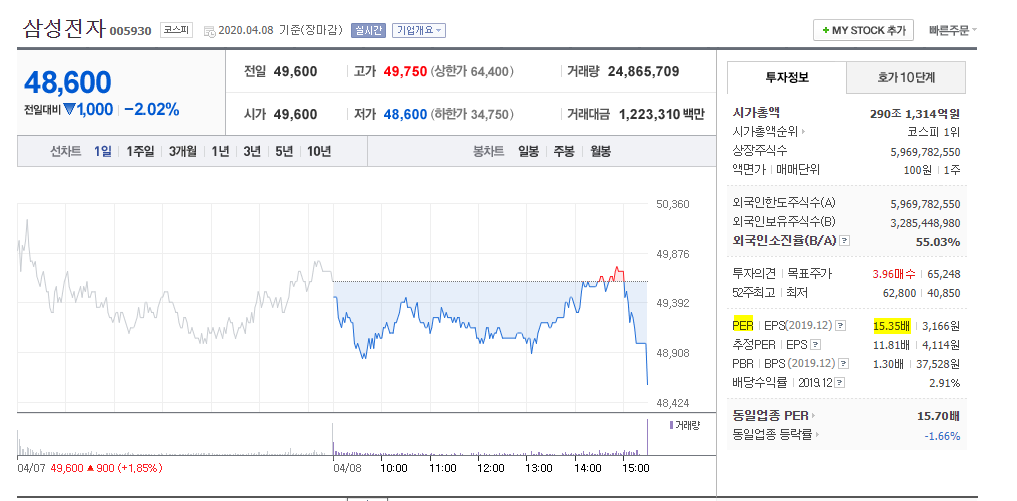Click 3.96매수 investment opinion value
Viewport: 1017px width, 501px height.
894,274
